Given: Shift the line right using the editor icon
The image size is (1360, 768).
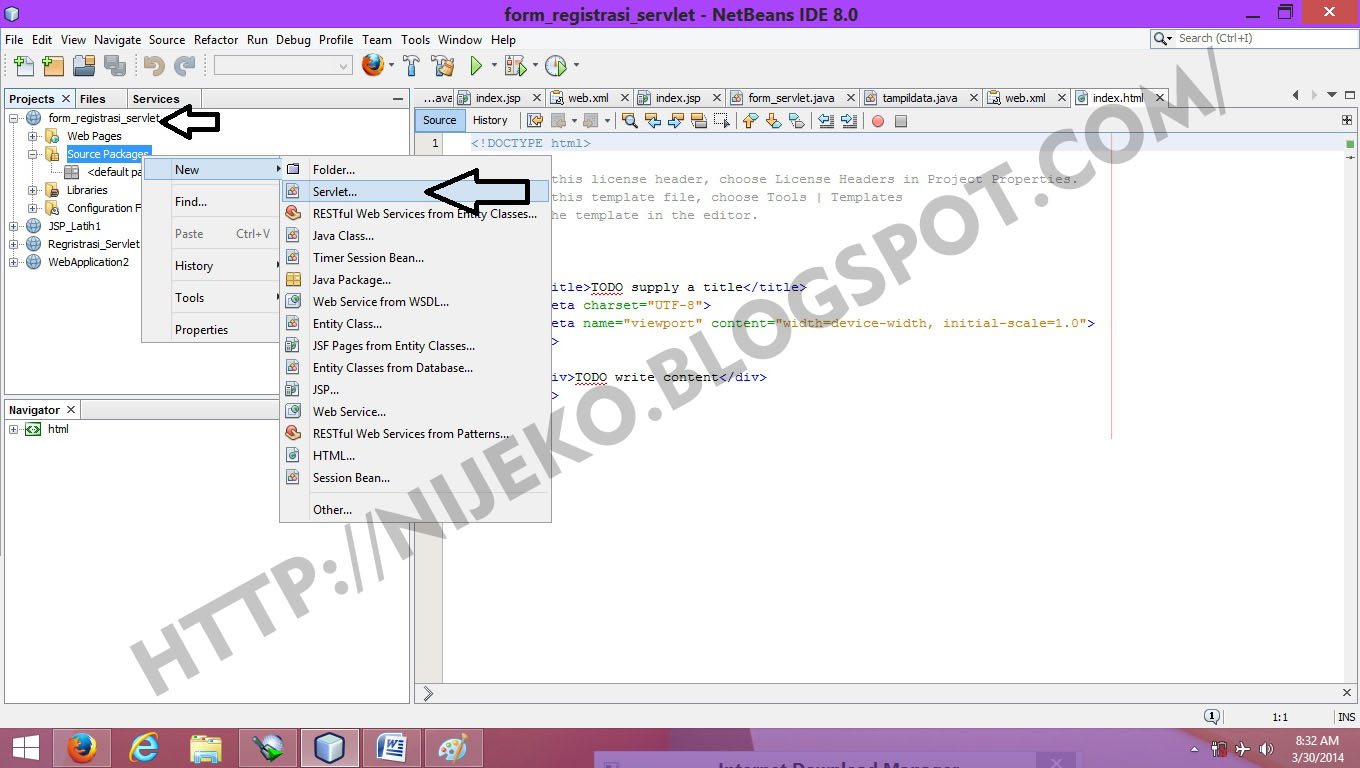Looking at the screenshot, I should (x=847, y=120).
